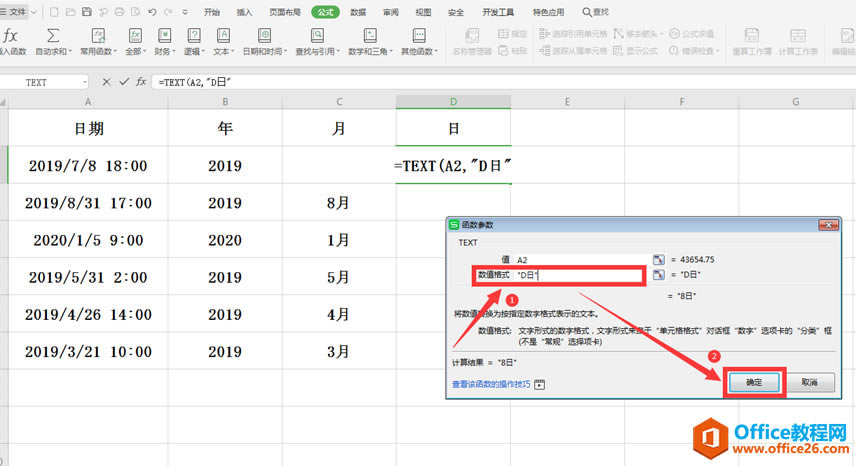The height and width of the screenshot is (466, 856).
Task: Switch to the 审阅 tab
Action: [x=390, y=12]
